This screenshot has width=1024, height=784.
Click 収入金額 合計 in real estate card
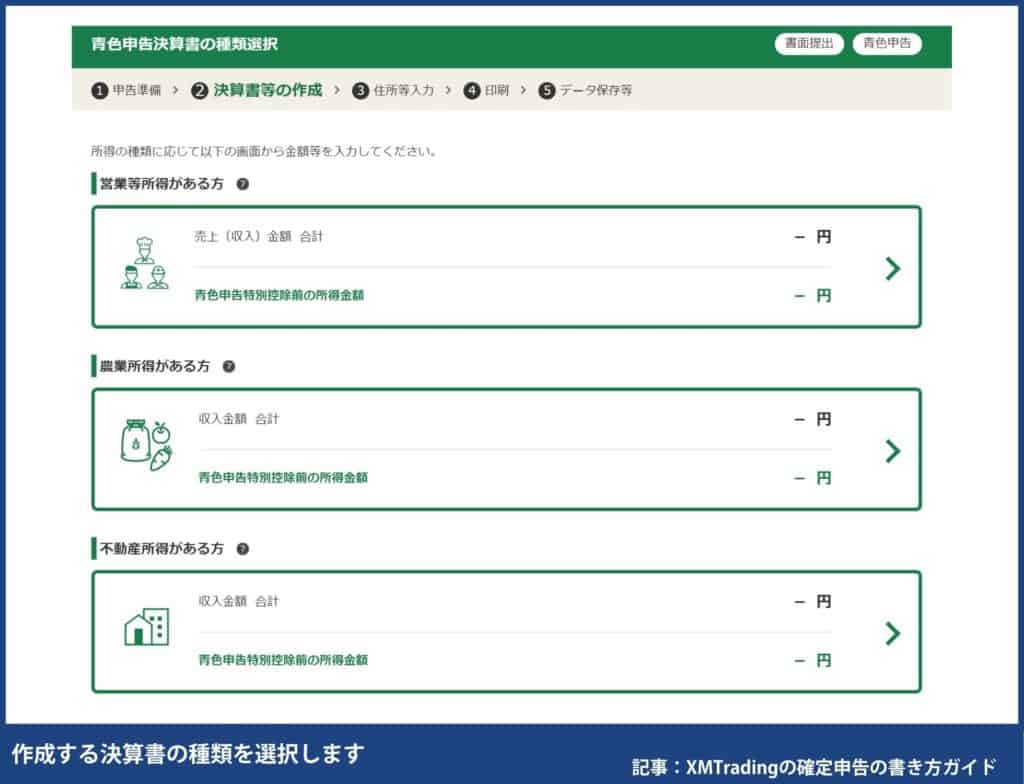(239, 601)
